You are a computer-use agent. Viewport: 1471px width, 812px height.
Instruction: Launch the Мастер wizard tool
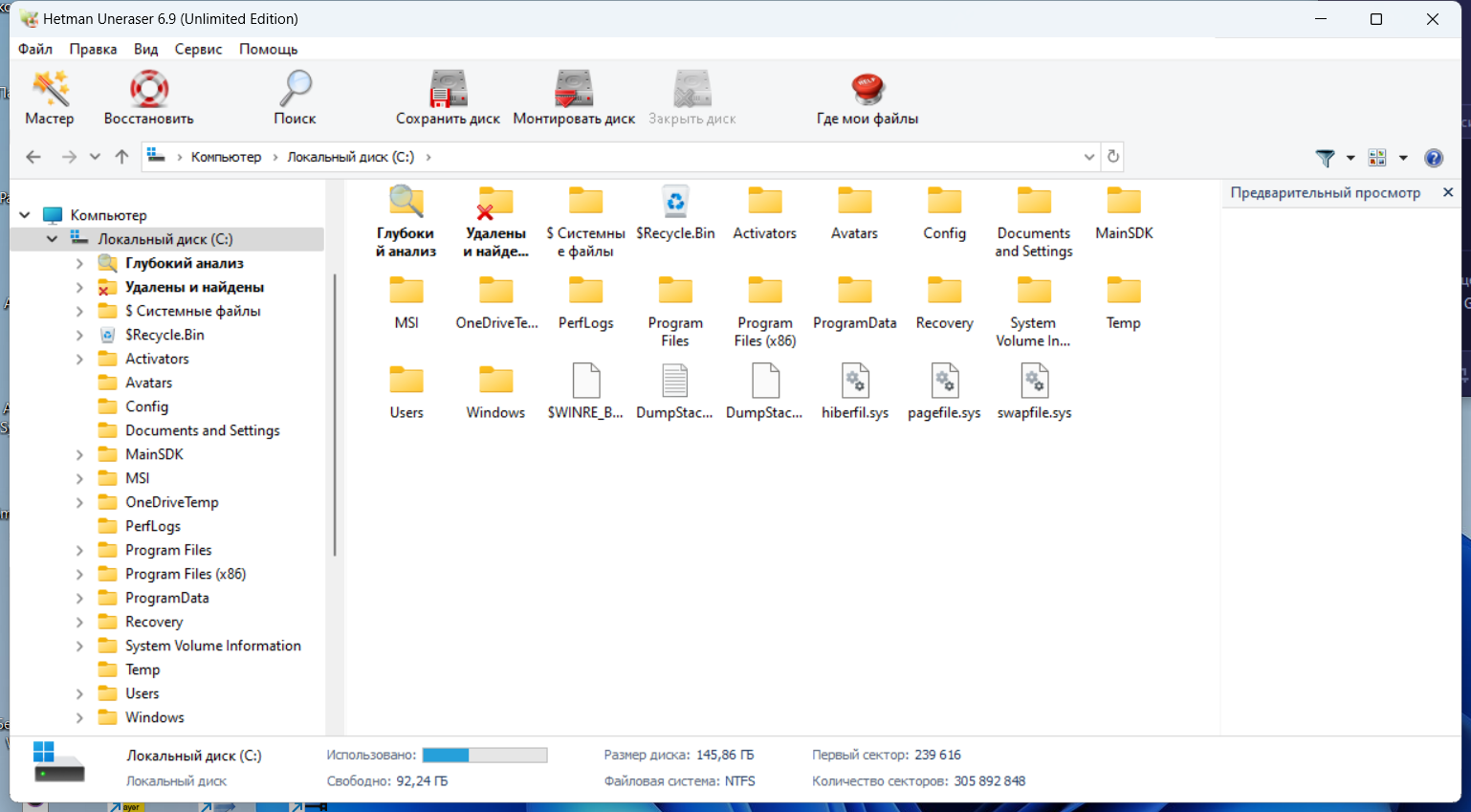tap(50, 98)
